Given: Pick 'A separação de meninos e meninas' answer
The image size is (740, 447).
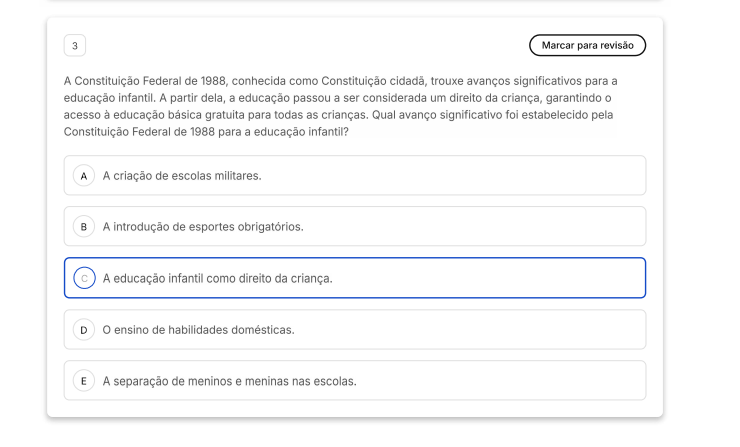Looking at the screenshot, I should coord(229,381).
